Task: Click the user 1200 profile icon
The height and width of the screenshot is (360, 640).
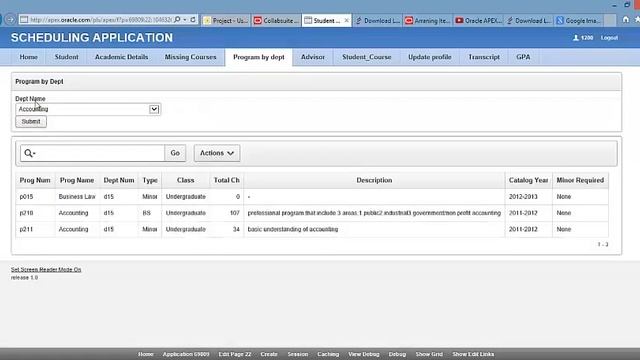Action: [576, 38]
